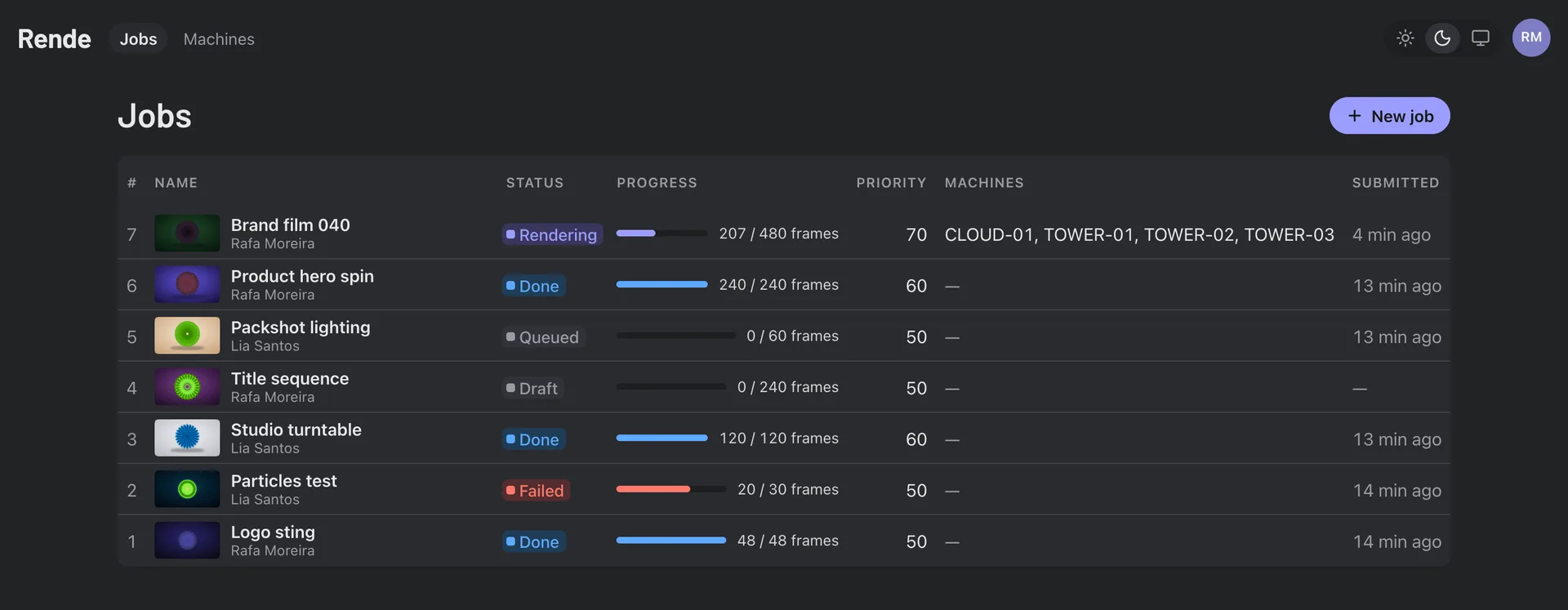Image resolution: width=1568 pixels, height=610 pixels.
Task: Create a new job
Action: pyautogui.click(x=1389, y=116)
